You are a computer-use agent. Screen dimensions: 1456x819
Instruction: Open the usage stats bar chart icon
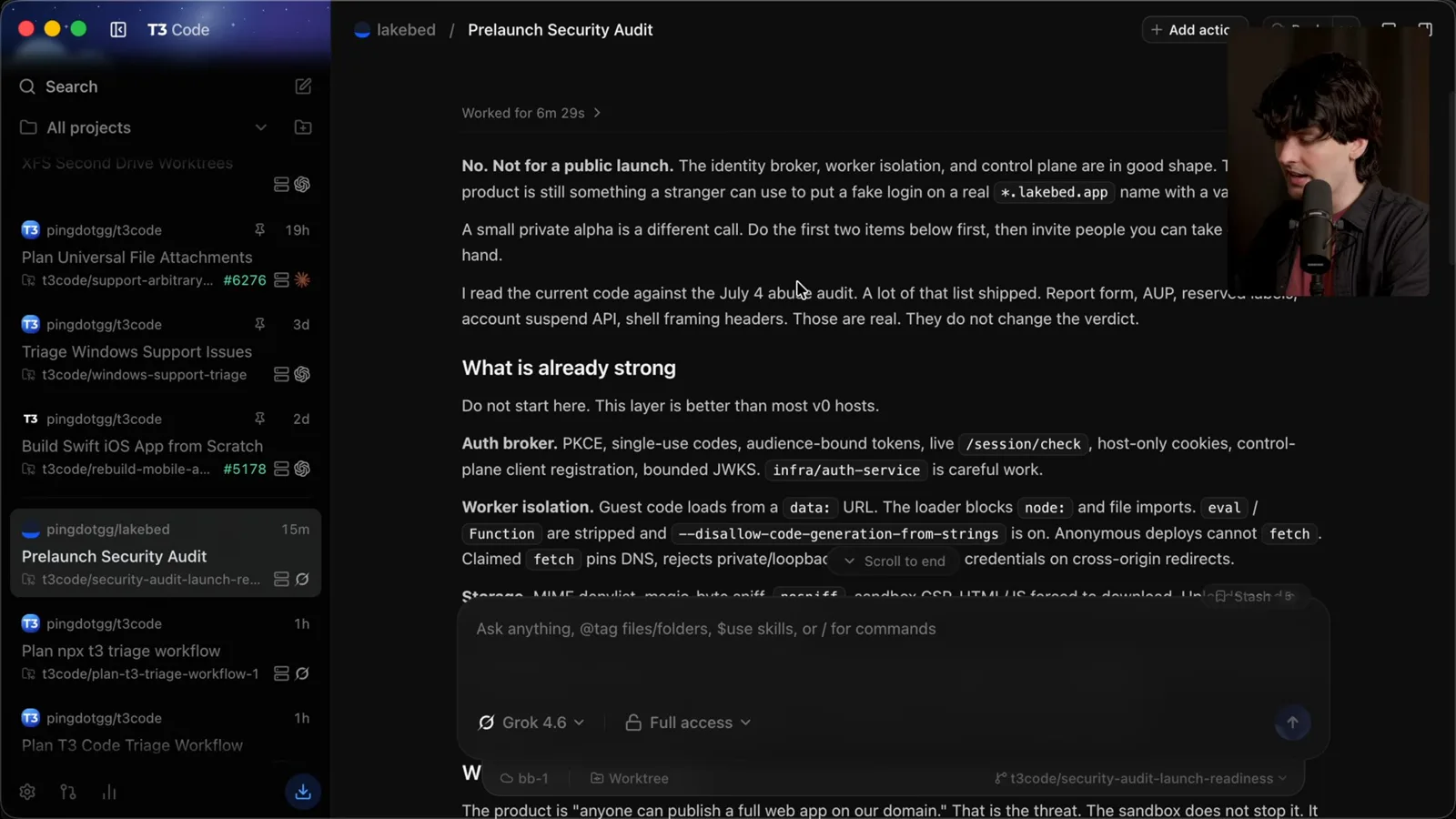click(109, 792)
